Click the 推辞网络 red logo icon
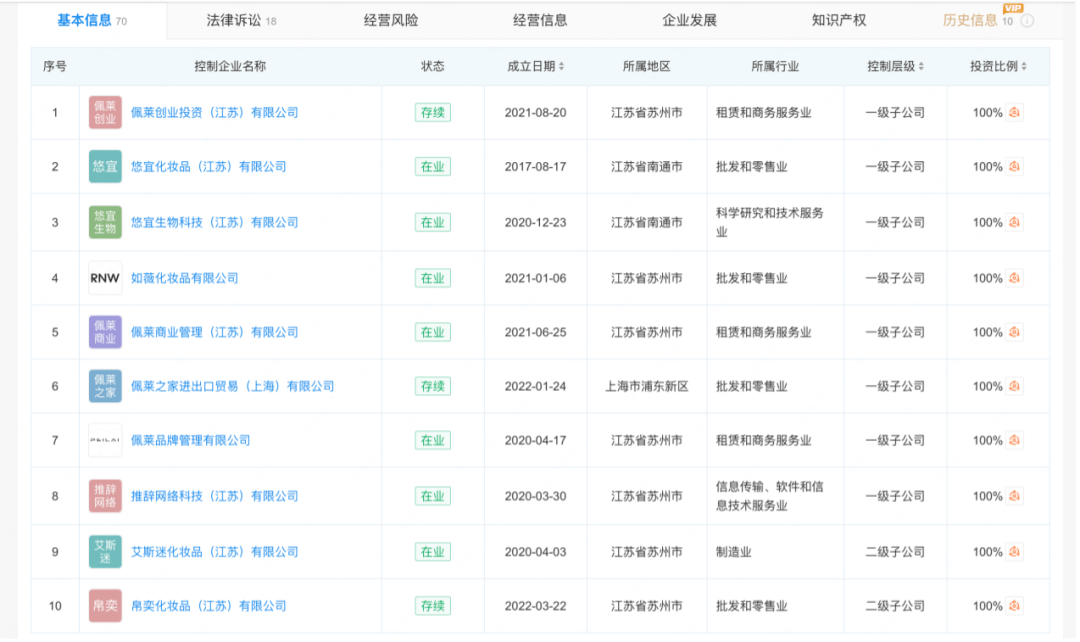1080x642 pixels. click(105, 496)
